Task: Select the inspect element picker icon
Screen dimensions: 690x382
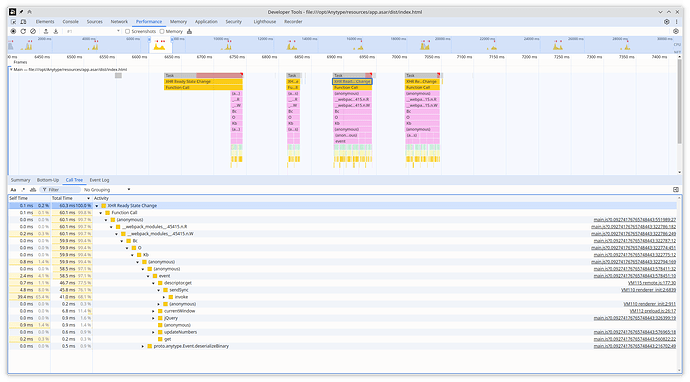Action: pyautogui.click(x=13, y=22)
